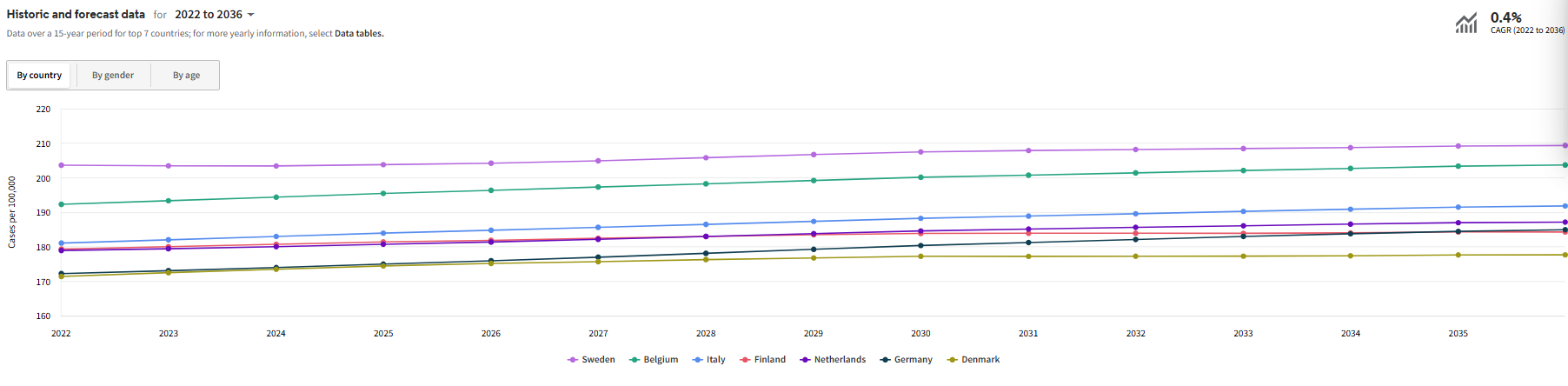
Task: Switch to the By gender tab
Action: (113, 76)
